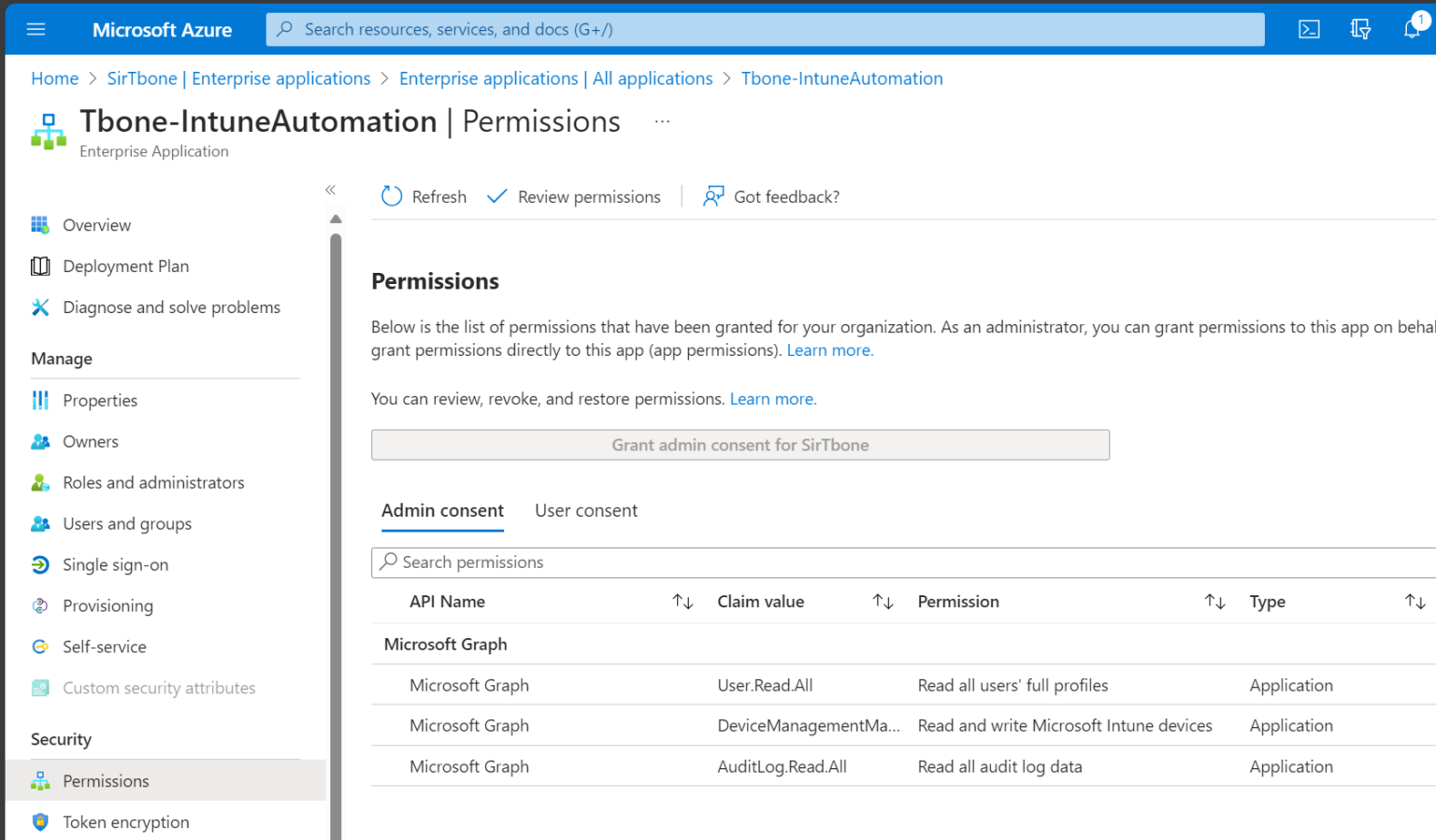Open the Provisioning settings
Screen dimensions: 1436x840
click(x=108, y=605)
